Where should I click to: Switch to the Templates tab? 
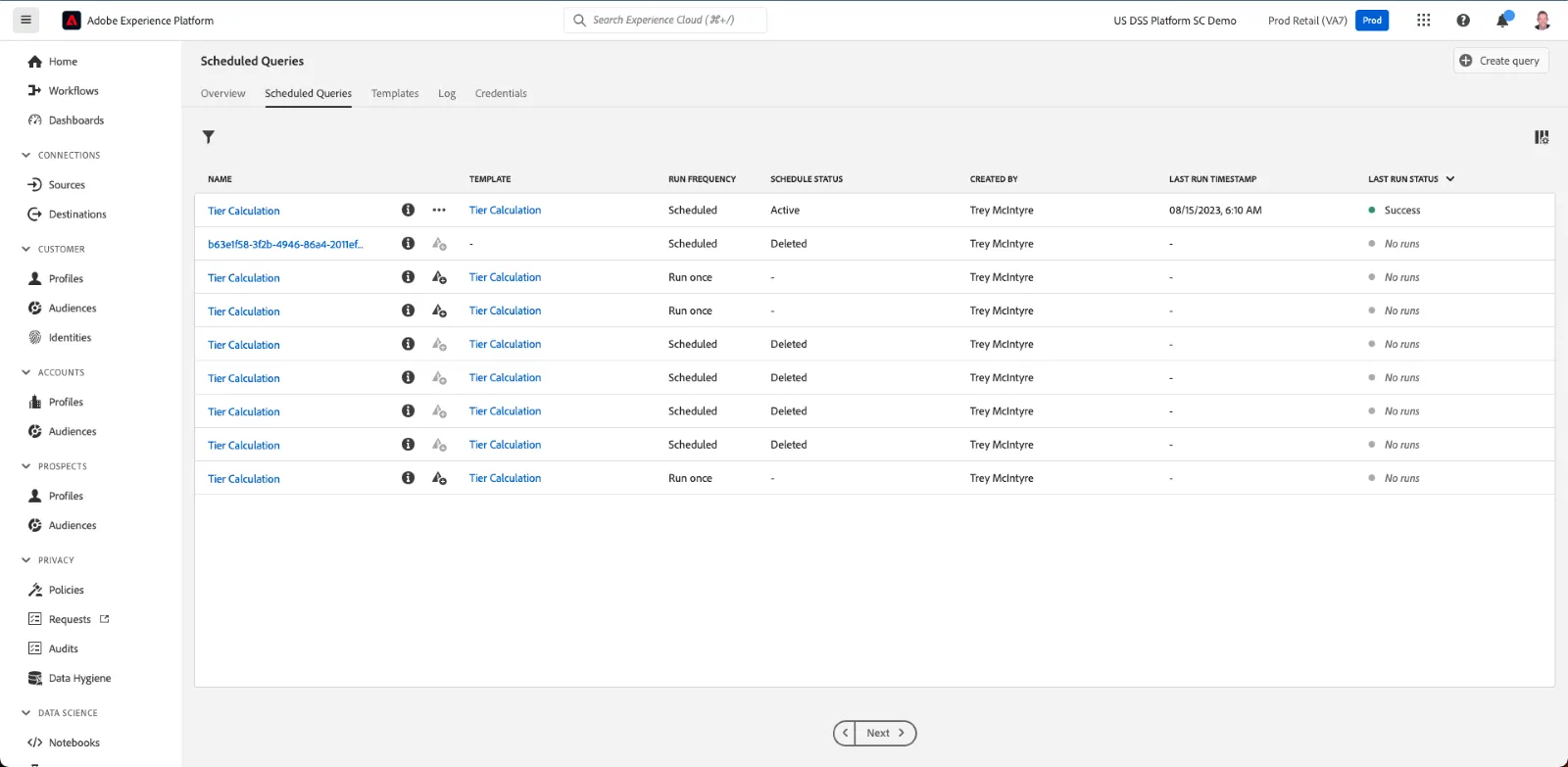coord(395,94)
